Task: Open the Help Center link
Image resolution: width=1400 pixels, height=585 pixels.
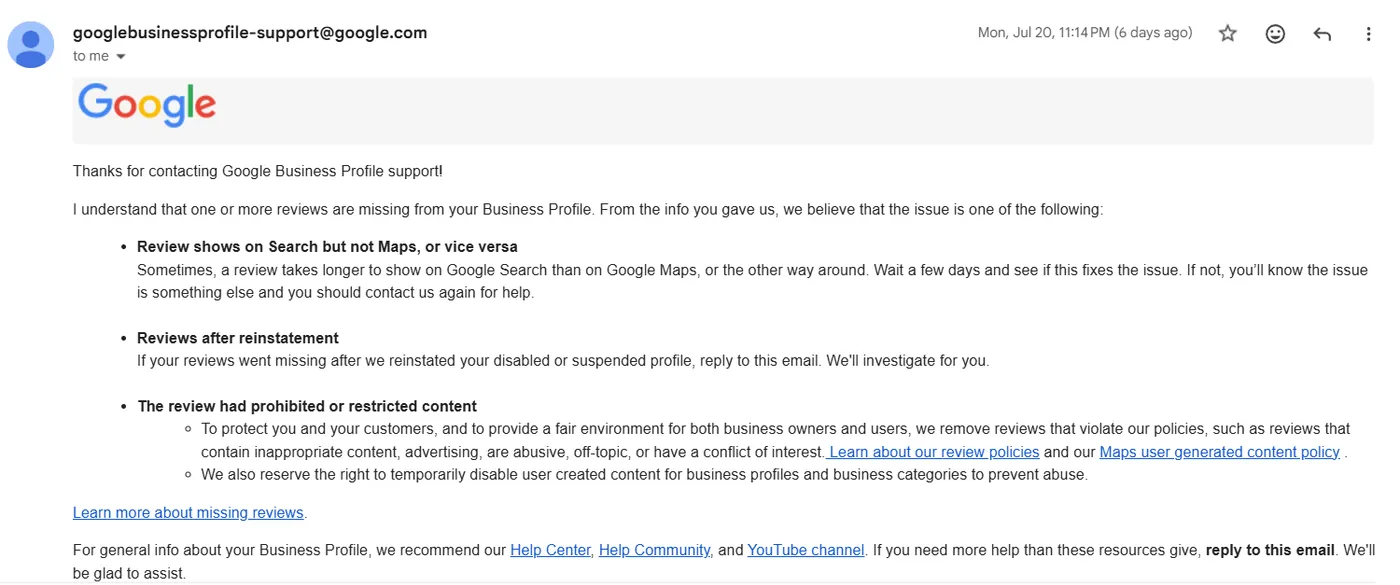Action: [551, 550]
